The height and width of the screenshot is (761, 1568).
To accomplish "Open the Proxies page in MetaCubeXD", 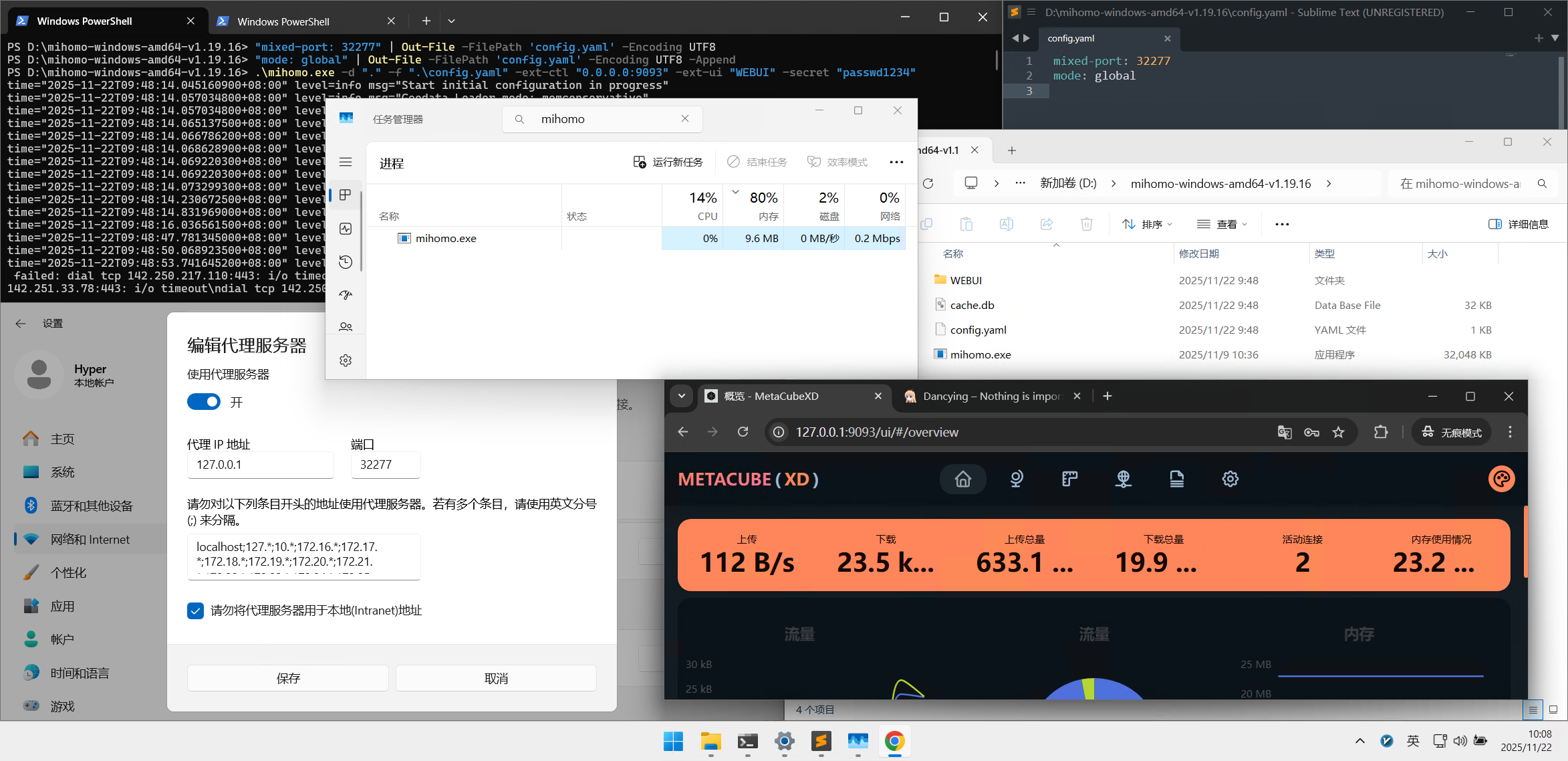I will pos(1017,479).
